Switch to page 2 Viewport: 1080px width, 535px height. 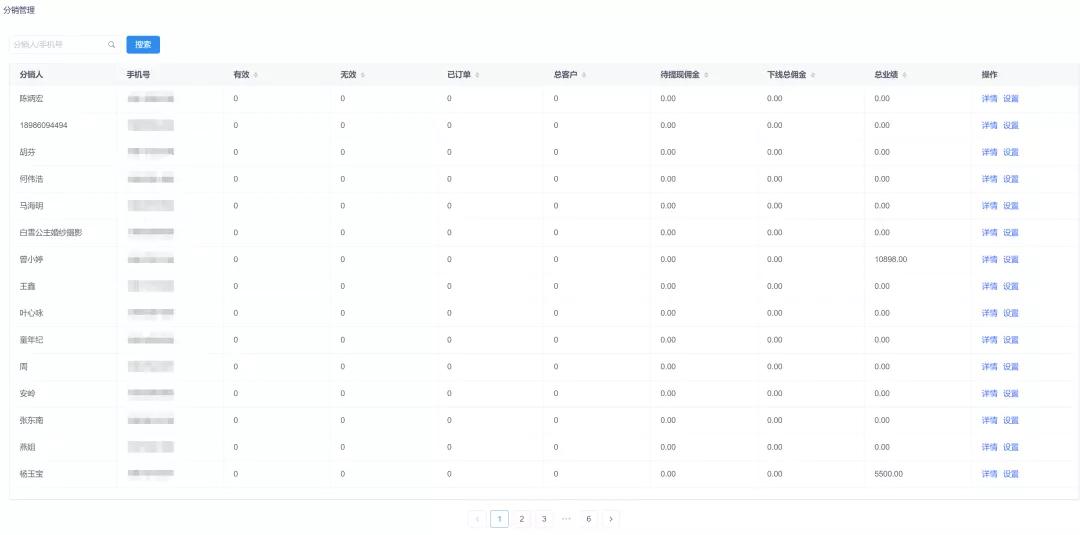(x=522, y=519)
